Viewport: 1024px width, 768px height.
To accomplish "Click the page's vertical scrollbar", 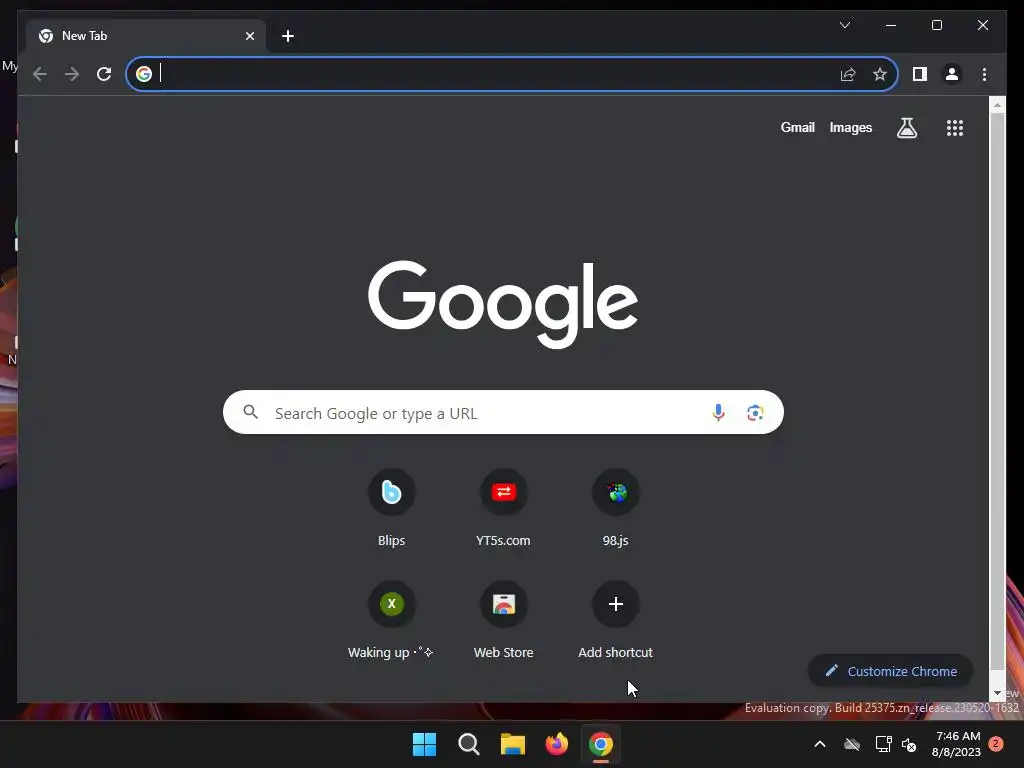I will (x=997, y=392).
